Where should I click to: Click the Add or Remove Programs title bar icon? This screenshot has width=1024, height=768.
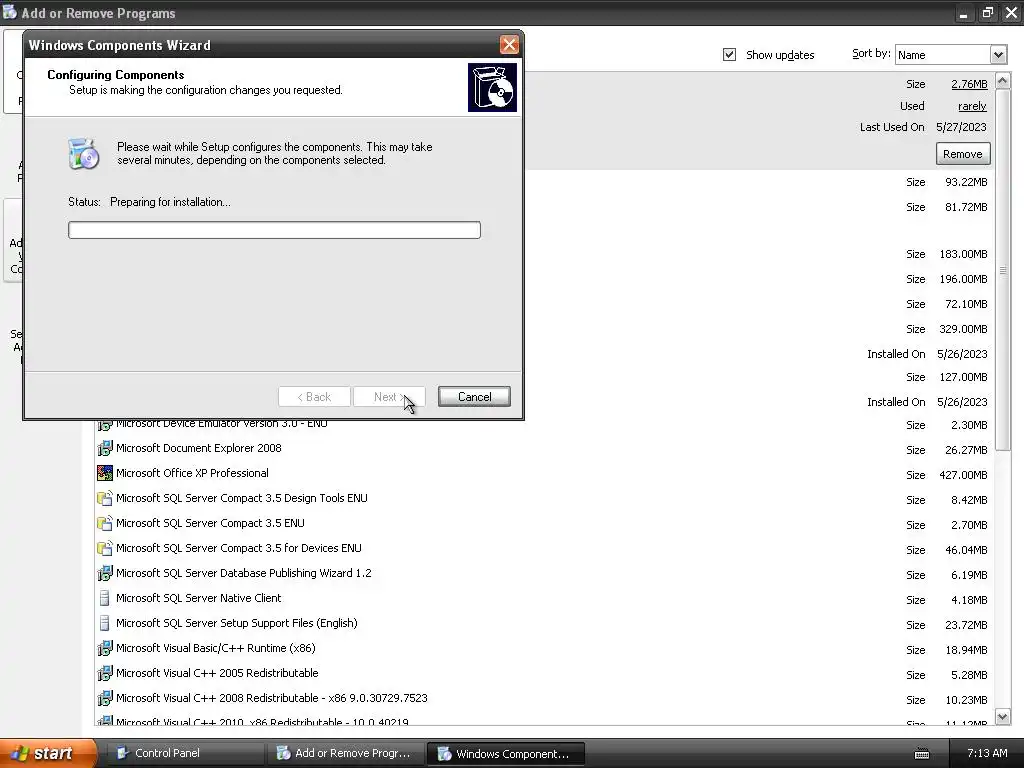(10, 12)
